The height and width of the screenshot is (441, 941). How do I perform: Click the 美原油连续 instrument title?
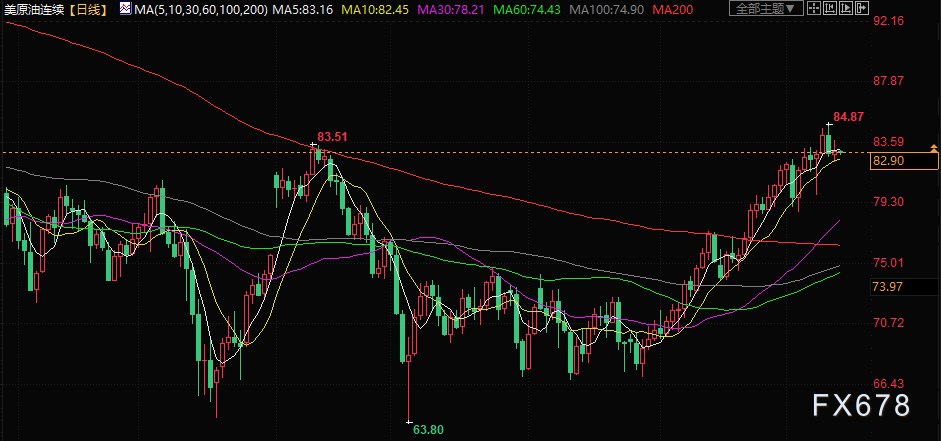click(x=34, y=9)
